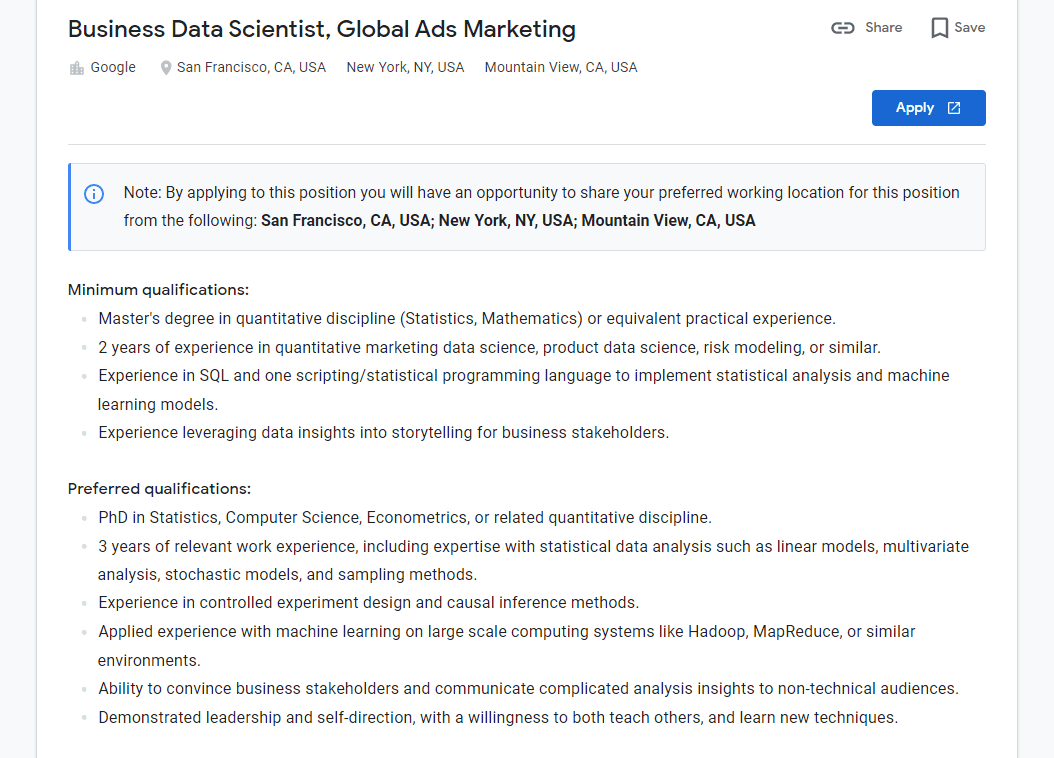Select the San Francisco, CA, USA location
This screenshot has width=1054, height=758.
[250, 67]
